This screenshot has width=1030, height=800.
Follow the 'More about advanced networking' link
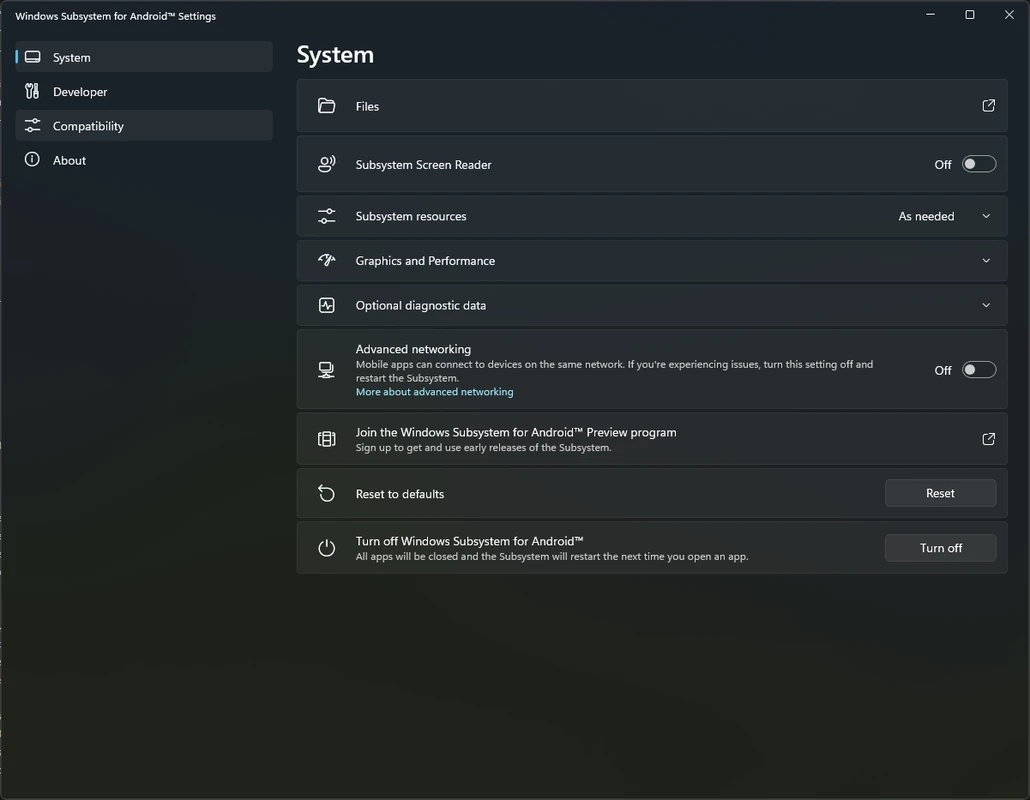pos(434,392)
